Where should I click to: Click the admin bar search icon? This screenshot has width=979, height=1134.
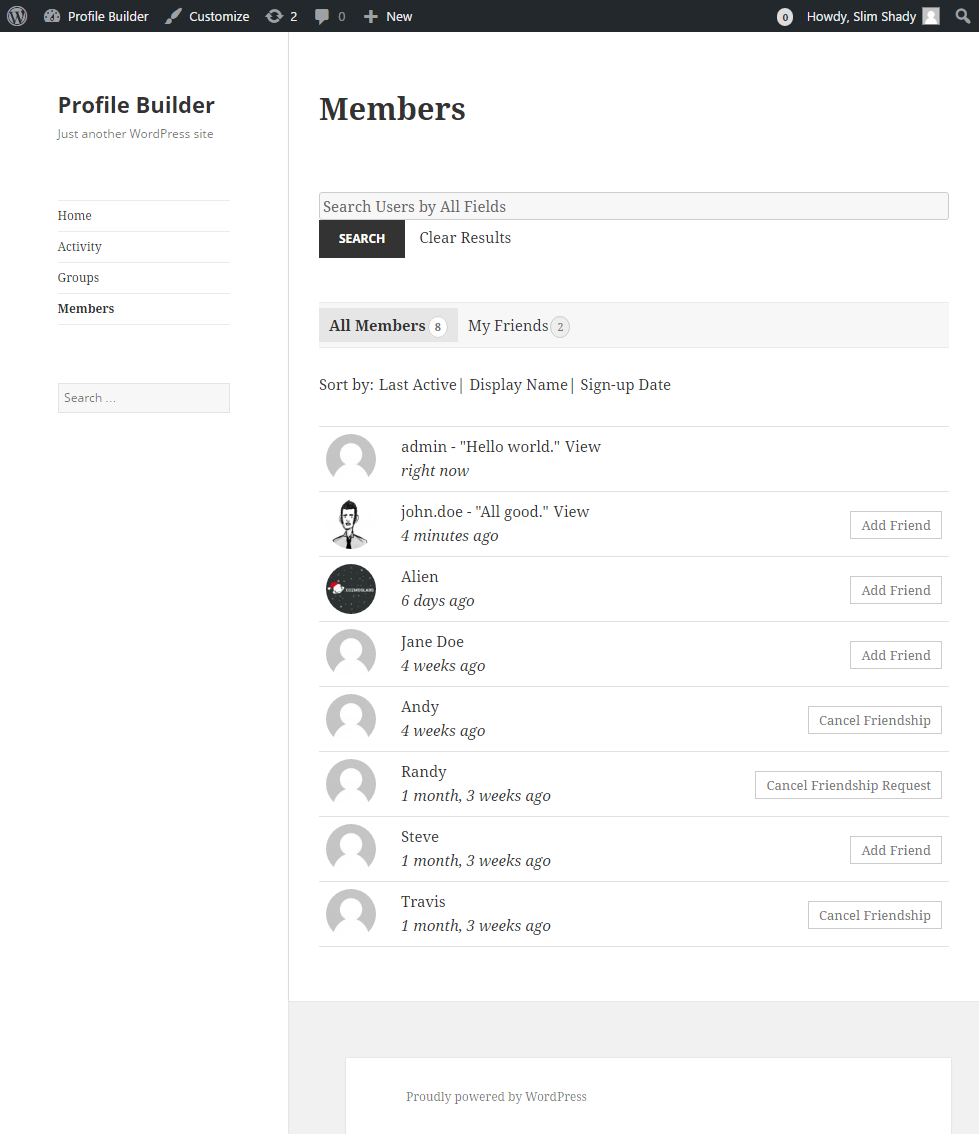point(961,15)
